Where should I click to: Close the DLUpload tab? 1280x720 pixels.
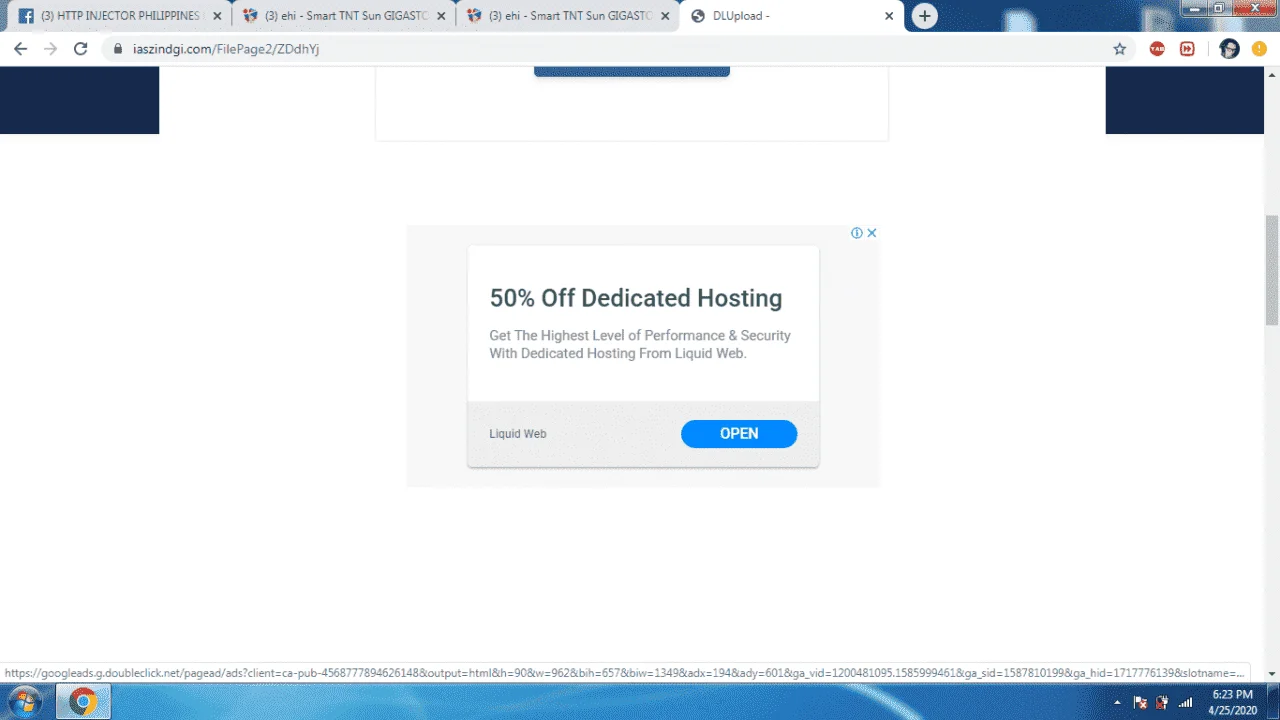(x=889, y=16)
